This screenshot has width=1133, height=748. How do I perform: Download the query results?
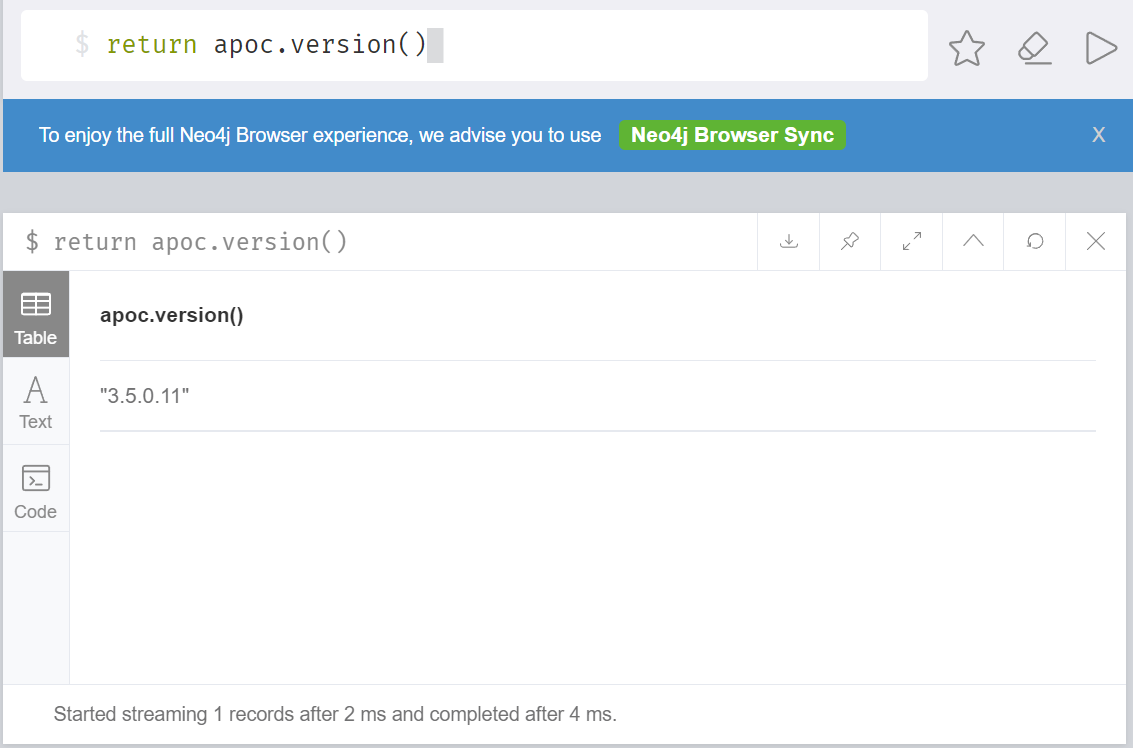click(x=788, y=241)
